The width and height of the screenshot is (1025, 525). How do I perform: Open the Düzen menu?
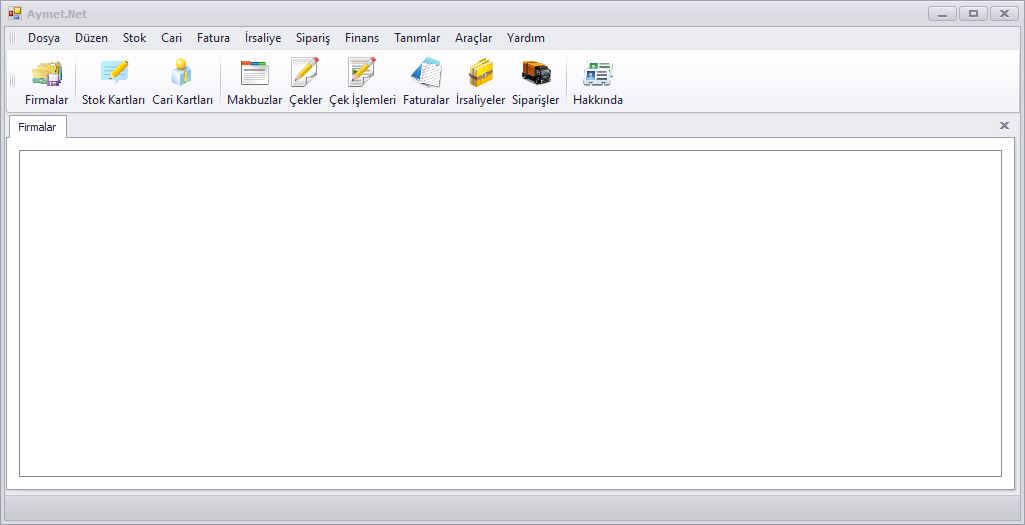coord(92,38)
